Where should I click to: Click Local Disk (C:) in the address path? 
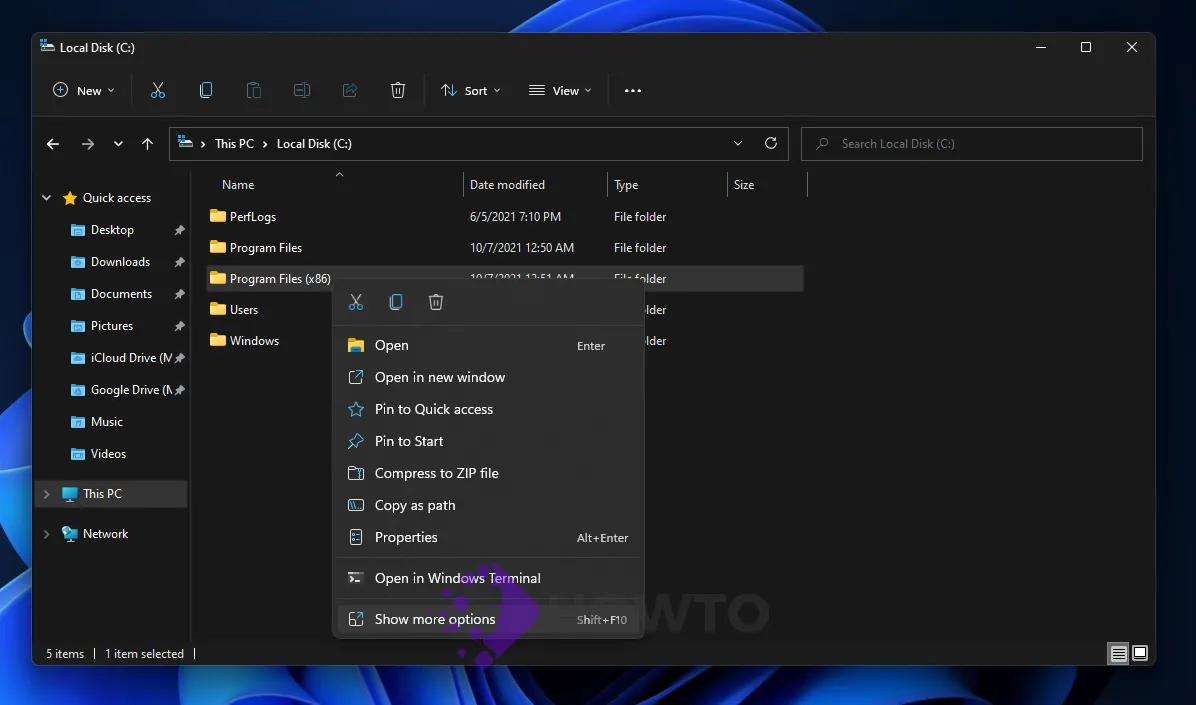click(314, 143)
